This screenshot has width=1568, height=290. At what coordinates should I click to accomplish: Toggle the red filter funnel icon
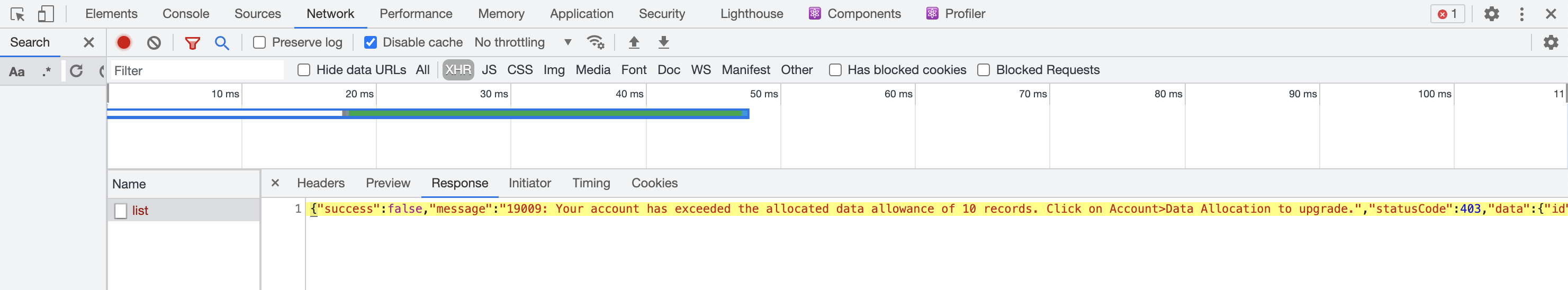click(x=192, y=42)
